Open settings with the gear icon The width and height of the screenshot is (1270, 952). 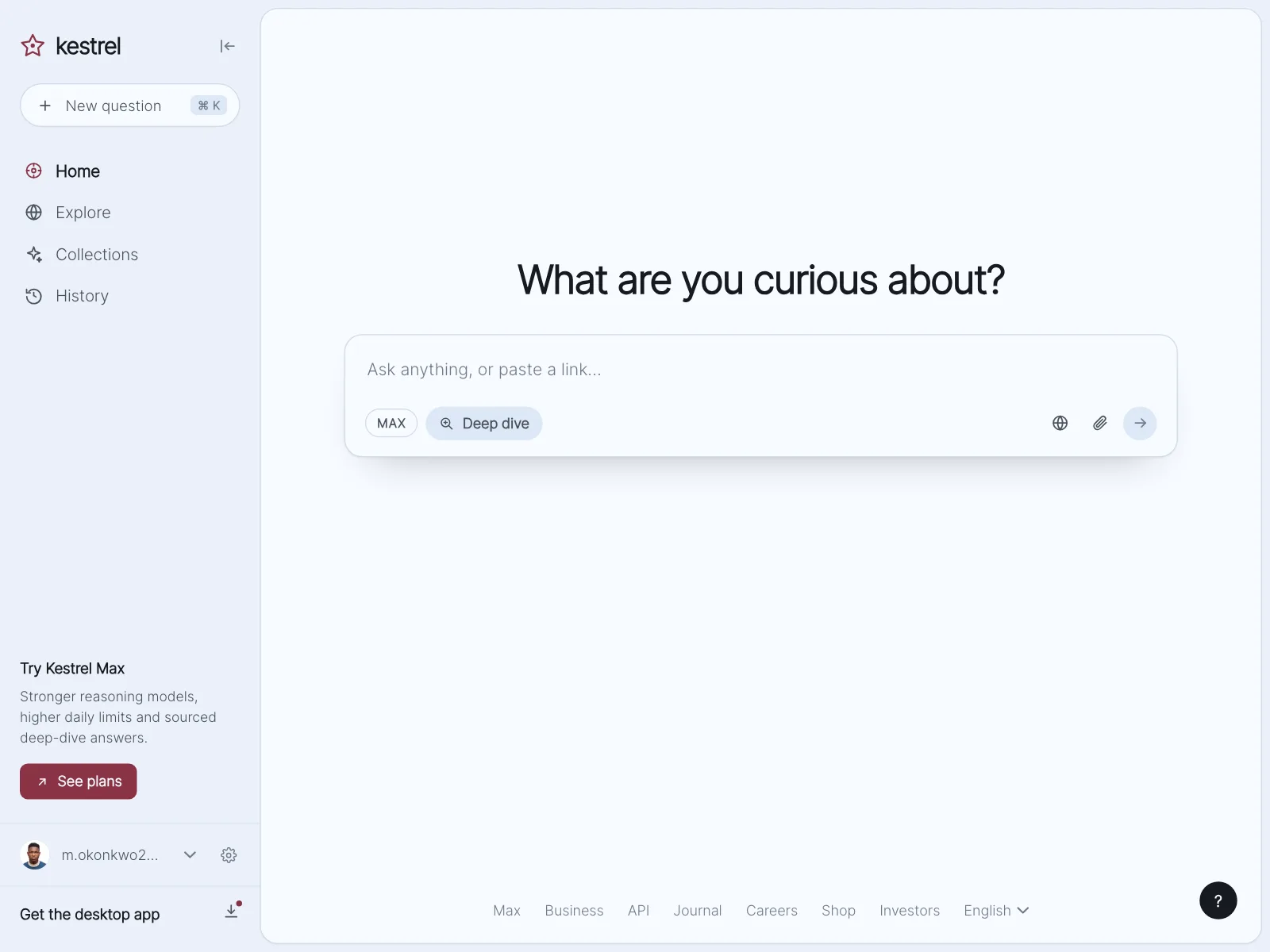tap(229, 855)
